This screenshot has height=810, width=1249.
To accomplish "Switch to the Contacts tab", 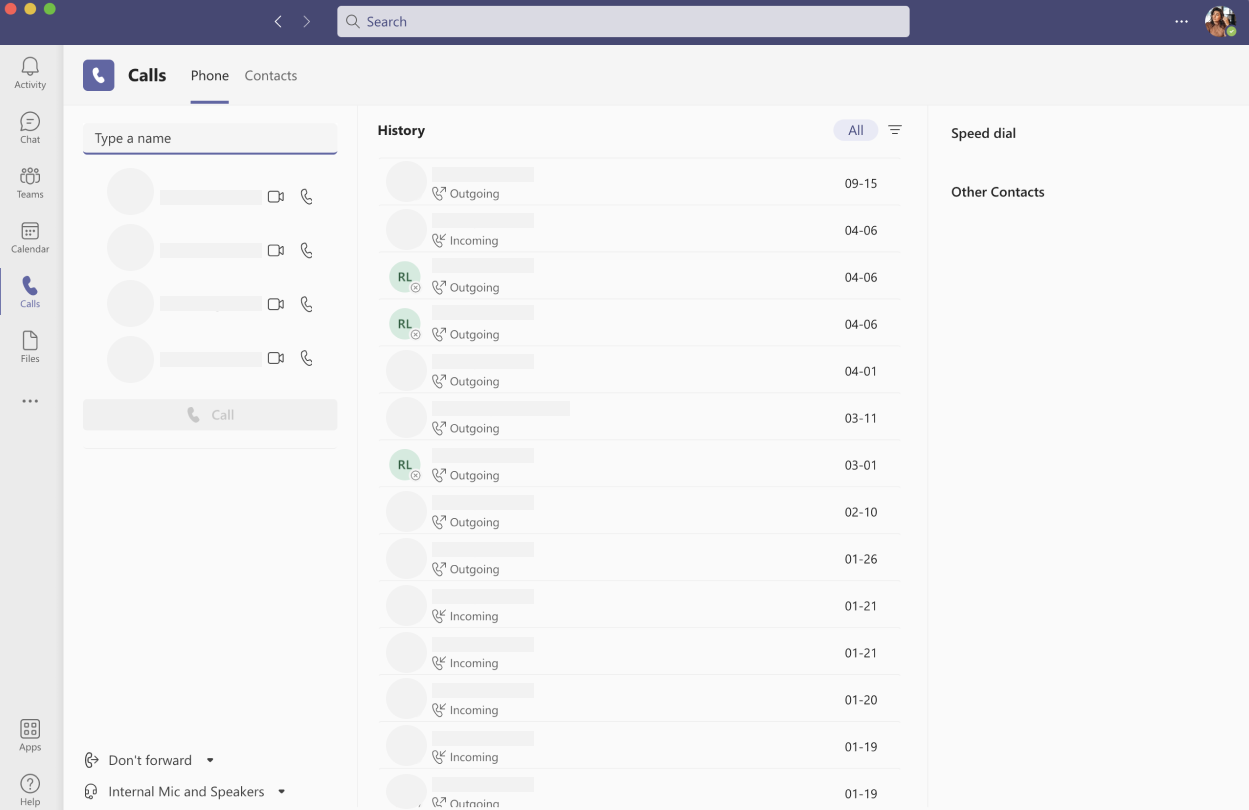I will pyautogui.click(x=271, y=76).
